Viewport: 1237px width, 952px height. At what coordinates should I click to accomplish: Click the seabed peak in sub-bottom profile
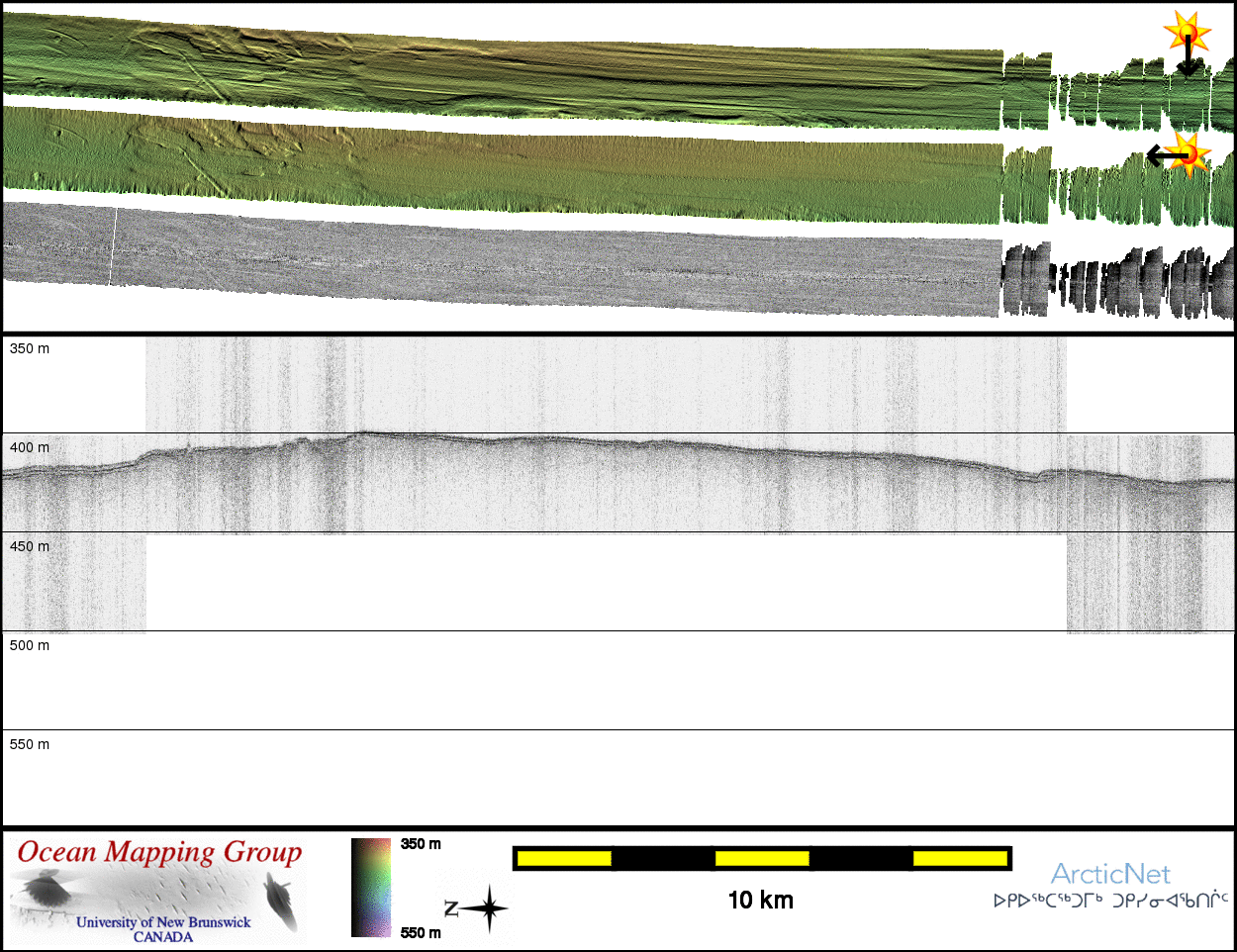[x=364, y=432]
